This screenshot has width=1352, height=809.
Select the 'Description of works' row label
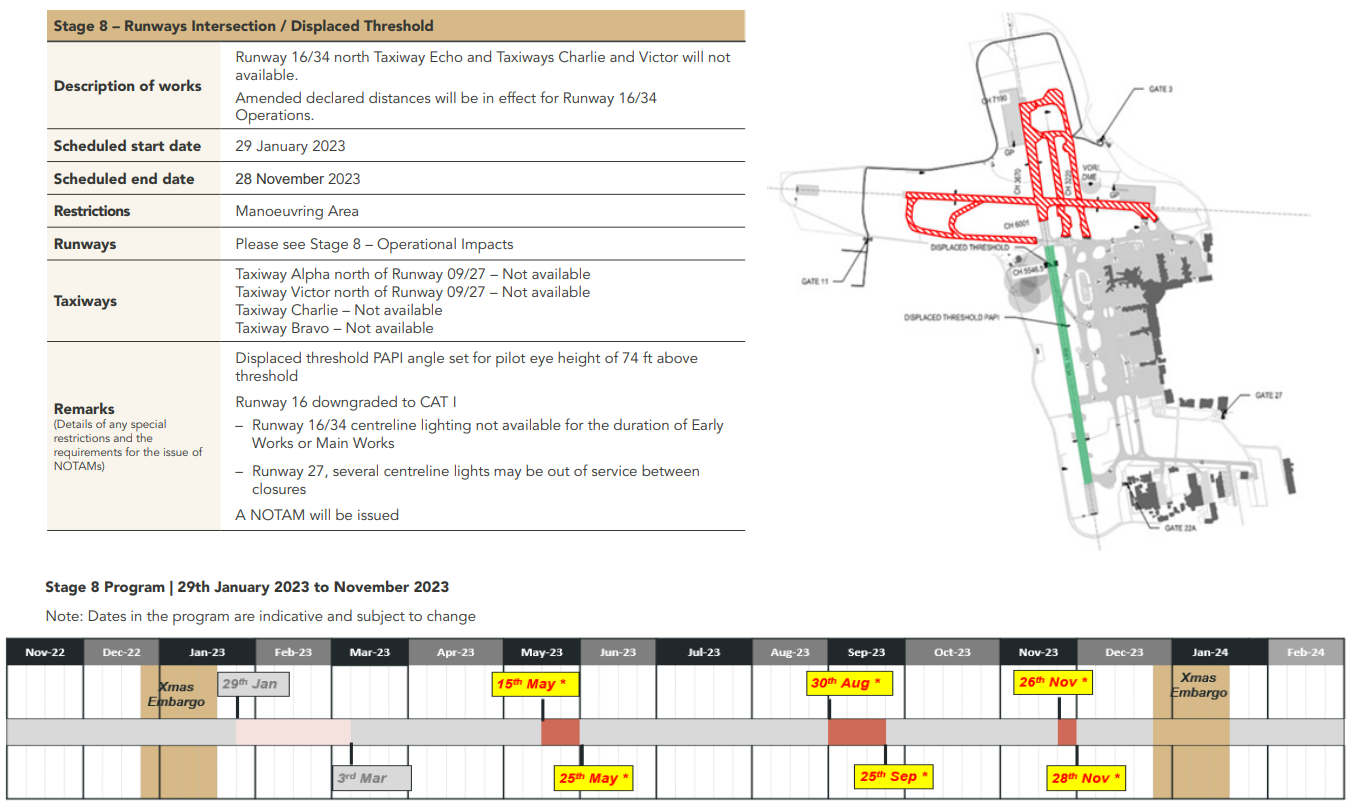click(x=128, y=86)
